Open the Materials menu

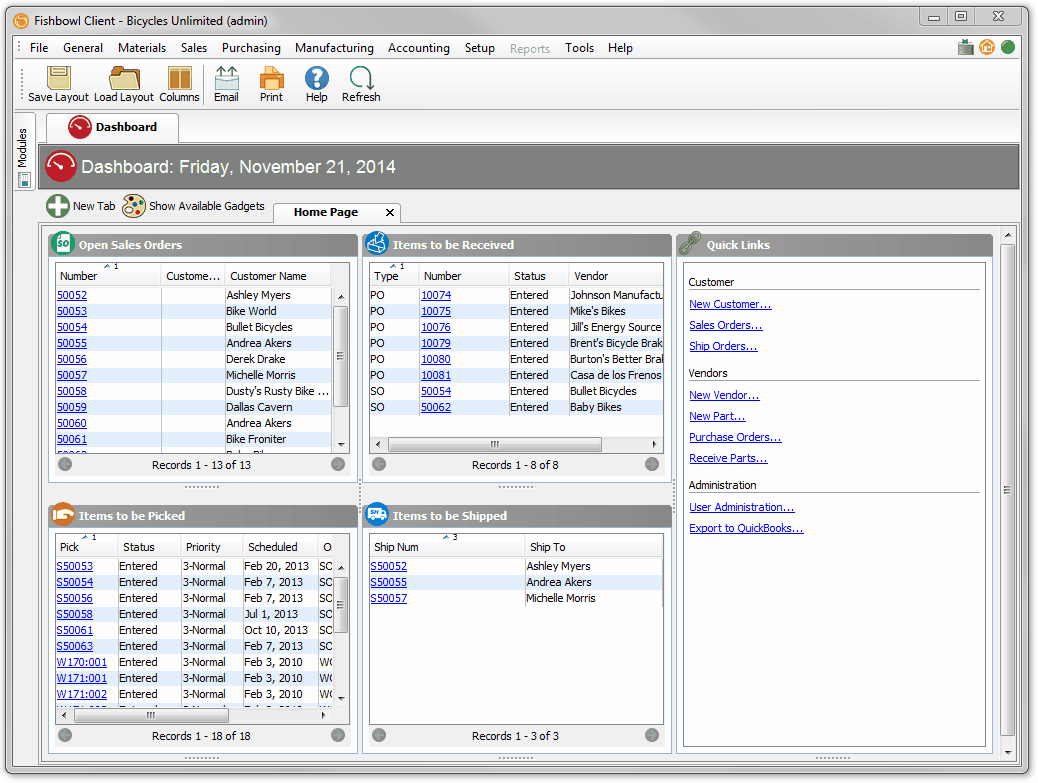coord(142,48)
